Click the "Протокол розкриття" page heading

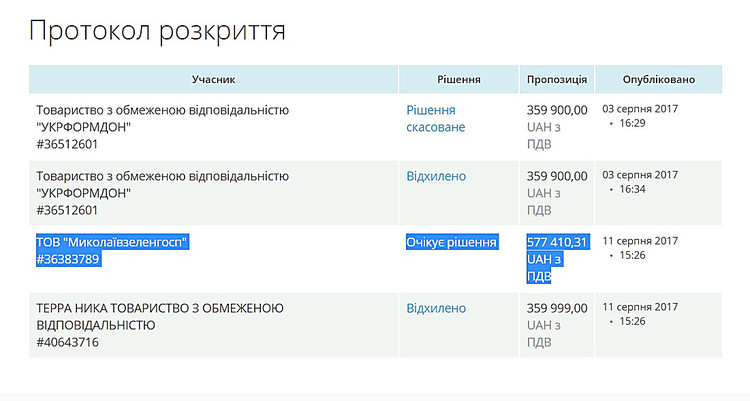[x=157, y=31]
